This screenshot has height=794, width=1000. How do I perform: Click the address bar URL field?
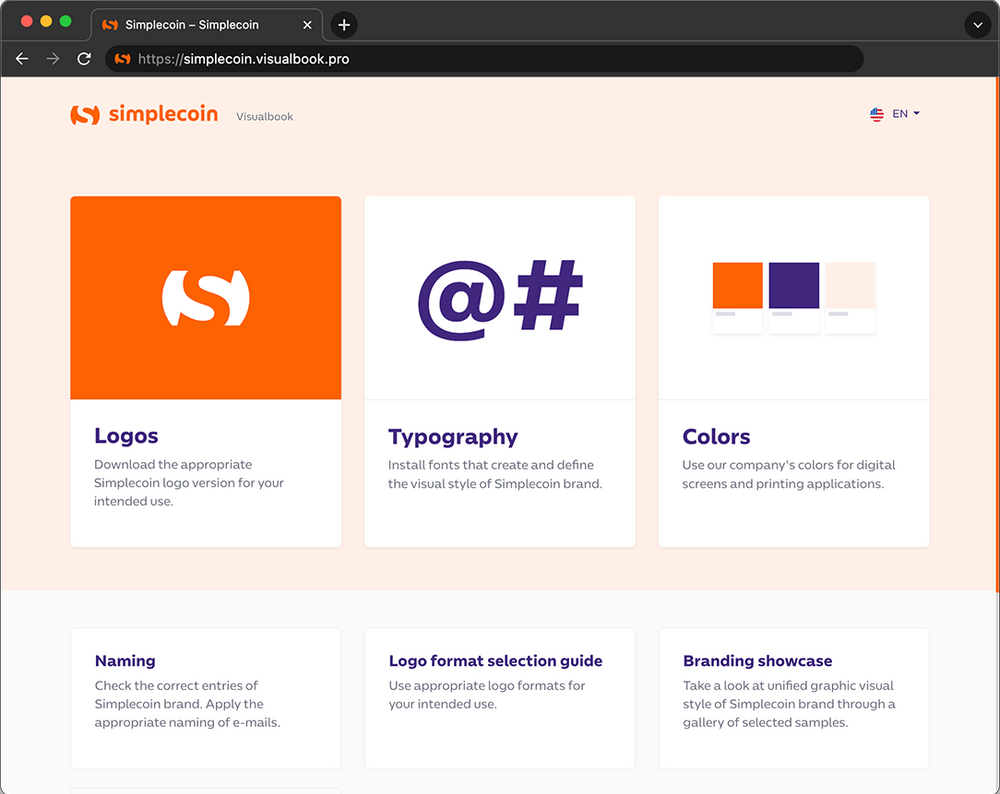point(485,59)
